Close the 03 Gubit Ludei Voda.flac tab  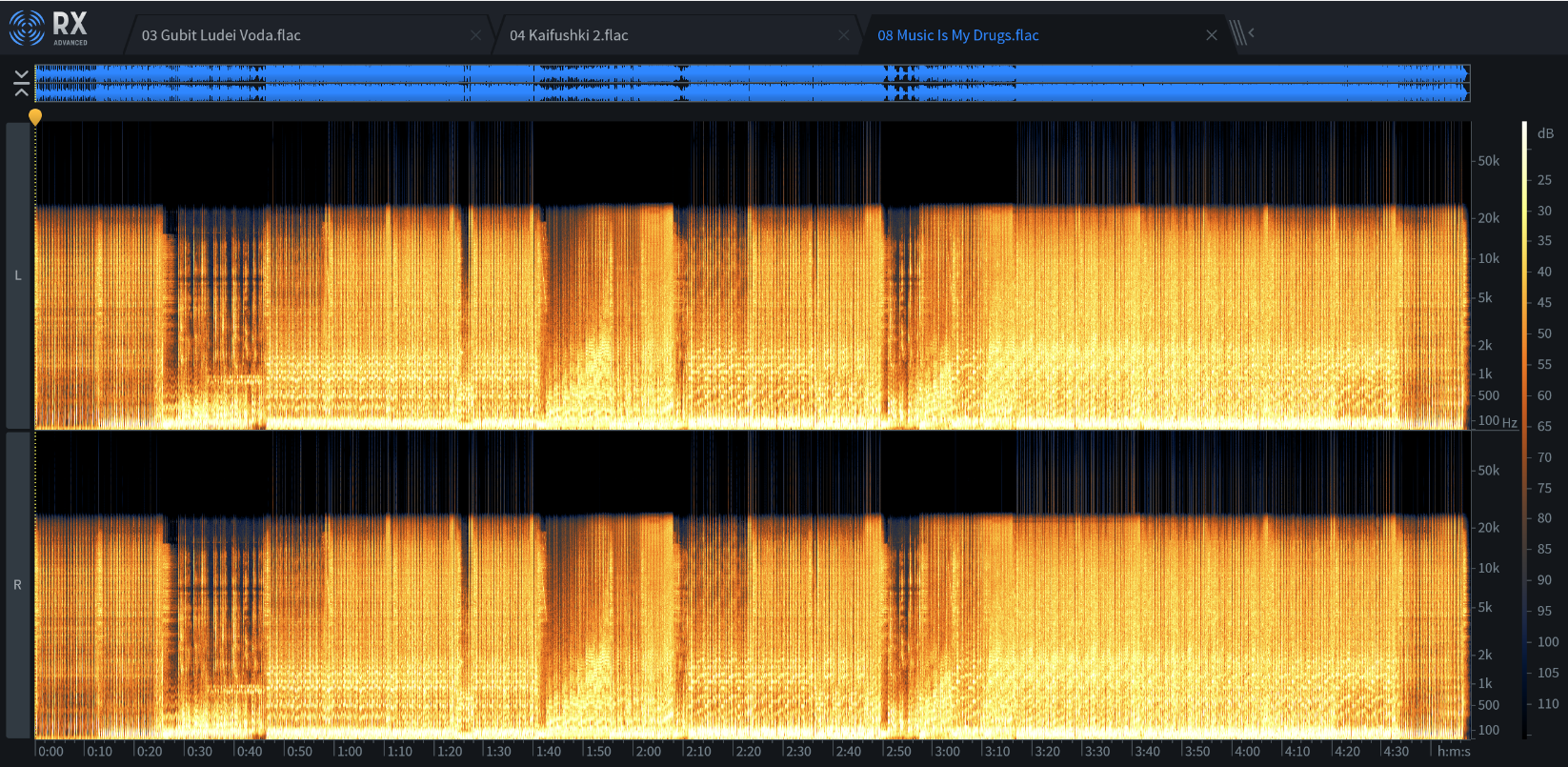coord(475,35)
